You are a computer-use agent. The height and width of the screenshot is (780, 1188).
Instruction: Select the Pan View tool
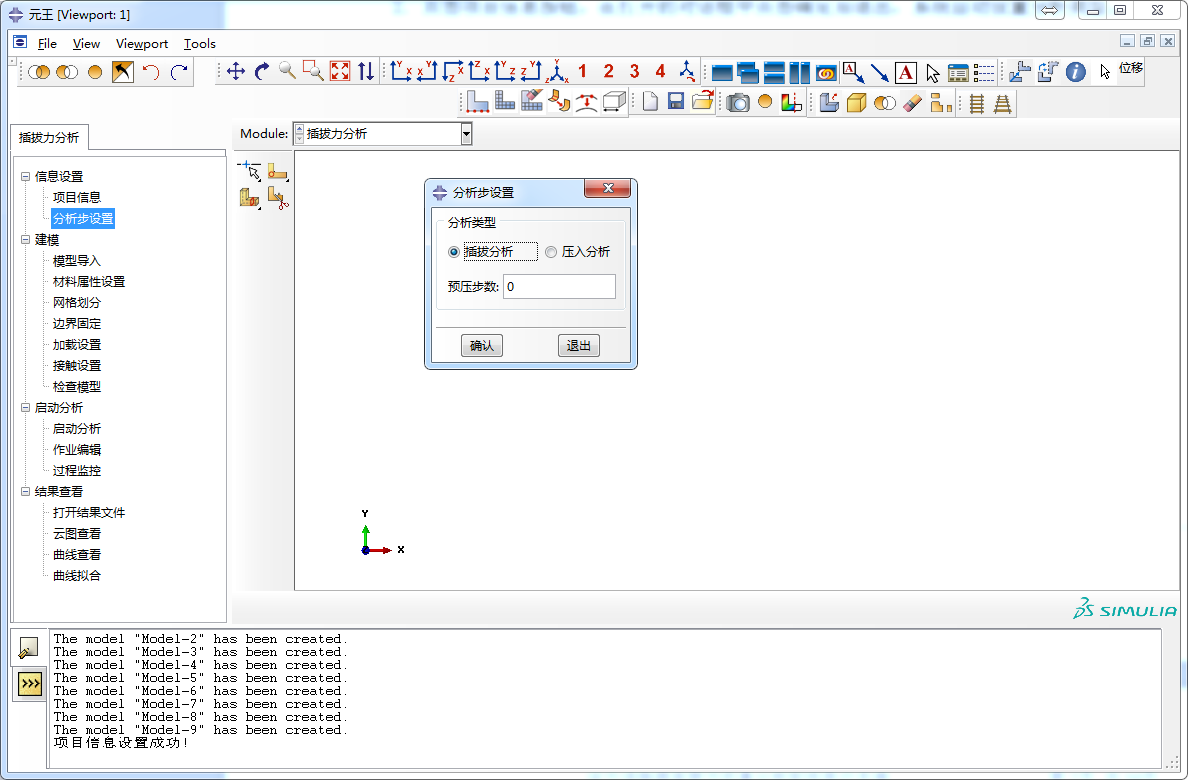tap(236, 71)
